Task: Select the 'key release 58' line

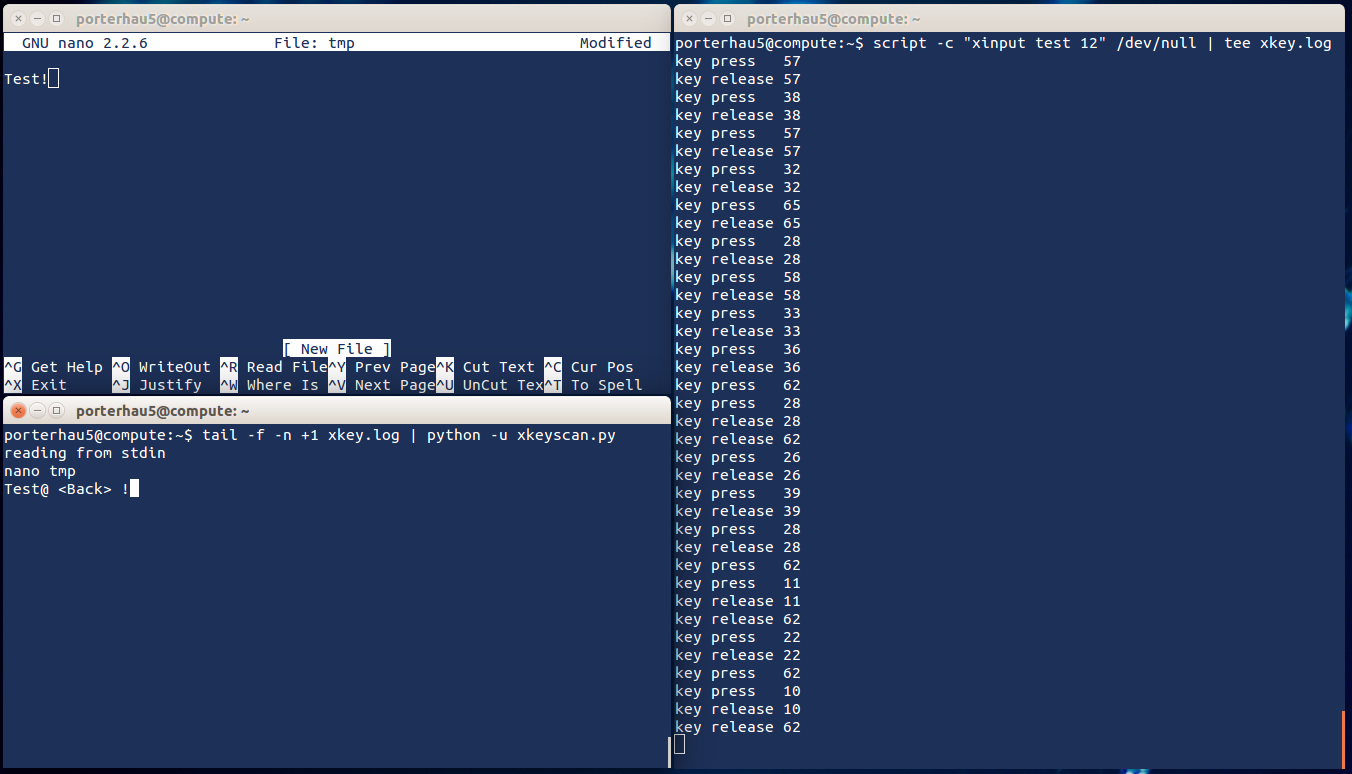Action: [x=738, y=295]
